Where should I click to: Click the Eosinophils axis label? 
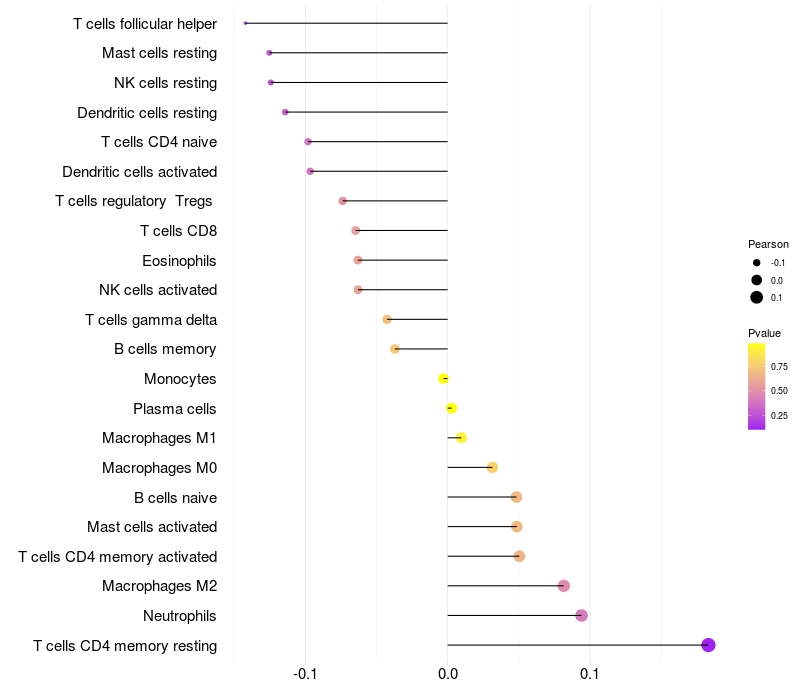pyautogui.click(x=179, y=261)
